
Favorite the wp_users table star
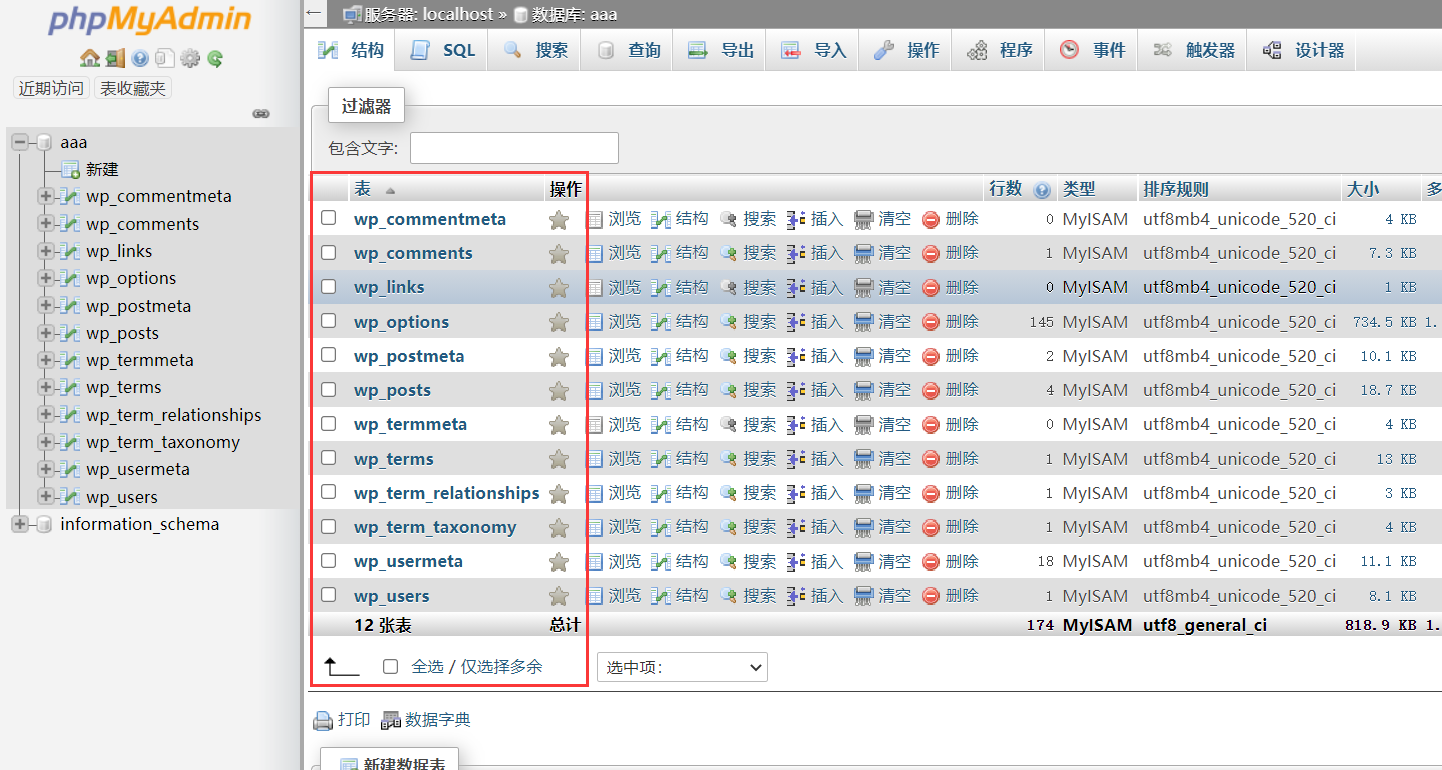click(559, 594)
